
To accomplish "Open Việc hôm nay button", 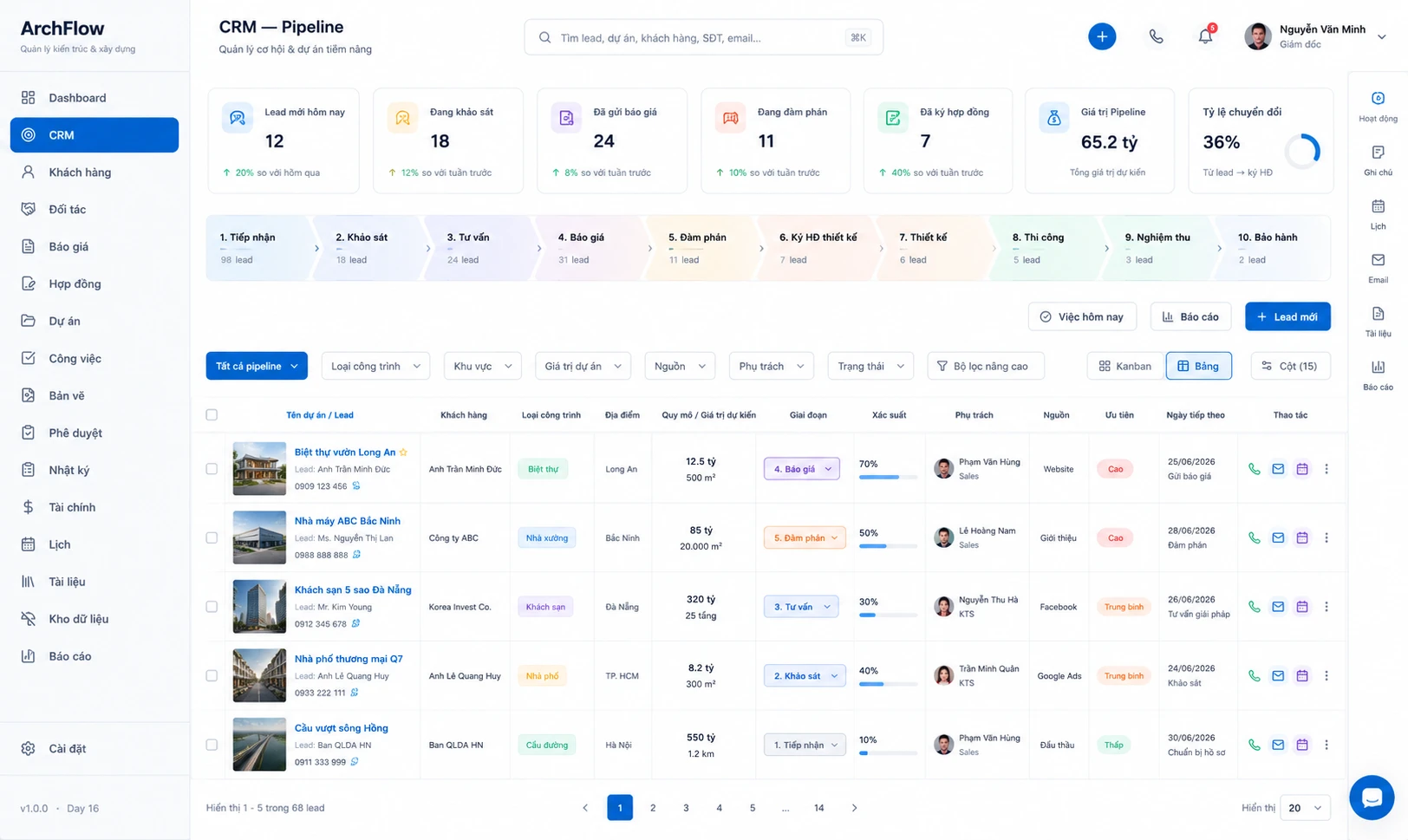I will click(x=1082, y=316).
